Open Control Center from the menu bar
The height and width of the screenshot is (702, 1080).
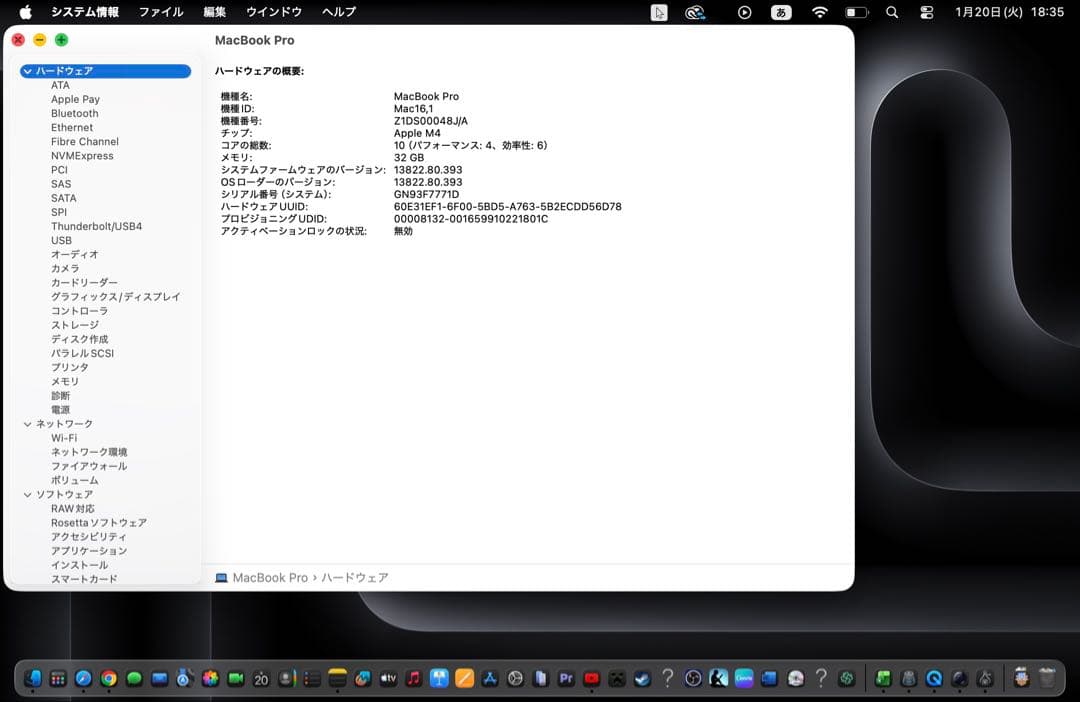click(926, 12)
